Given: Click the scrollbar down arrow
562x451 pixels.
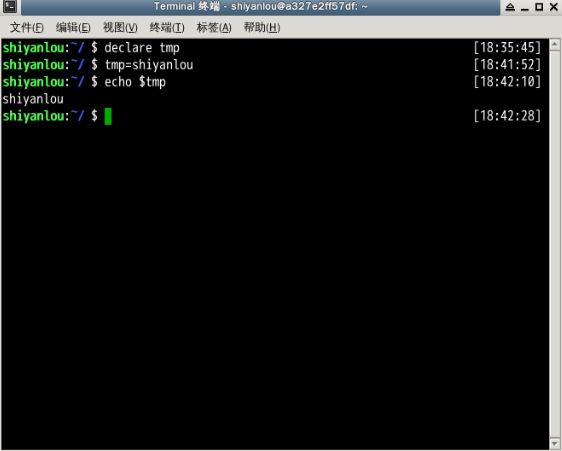Looking at the screenshot, I should pyautogui.click(x=555, y=443).
